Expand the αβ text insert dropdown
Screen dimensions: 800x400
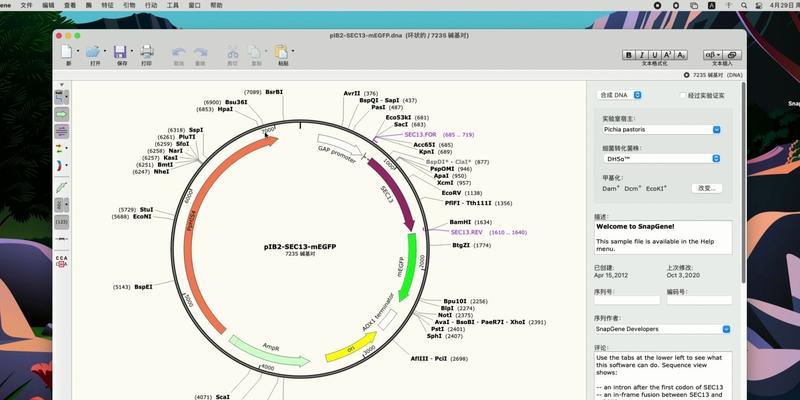pos(713,55)
